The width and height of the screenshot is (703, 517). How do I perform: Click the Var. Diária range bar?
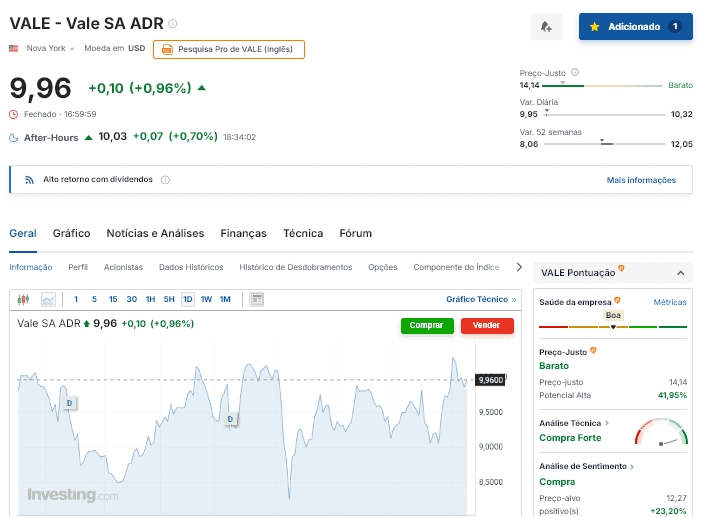coord(604,115)
